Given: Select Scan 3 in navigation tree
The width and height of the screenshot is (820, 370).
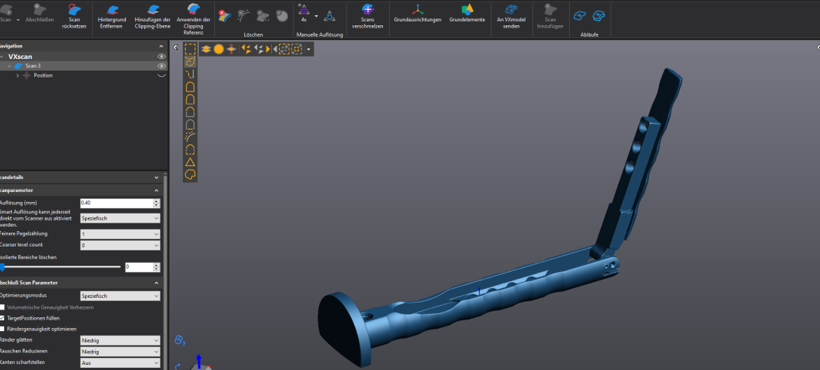Looking at the screenshot, I should 33,66.
